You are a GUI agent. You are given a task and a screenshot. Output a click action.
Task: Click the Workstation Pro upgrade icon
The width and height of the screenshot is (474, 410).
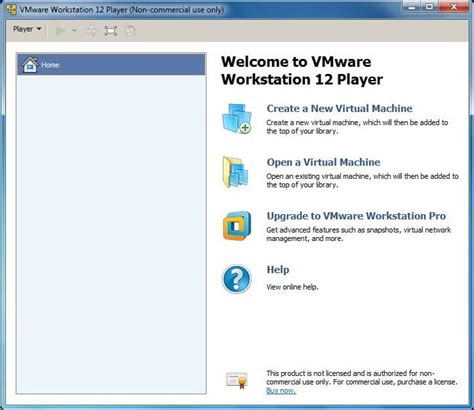(x=237, y=226)
